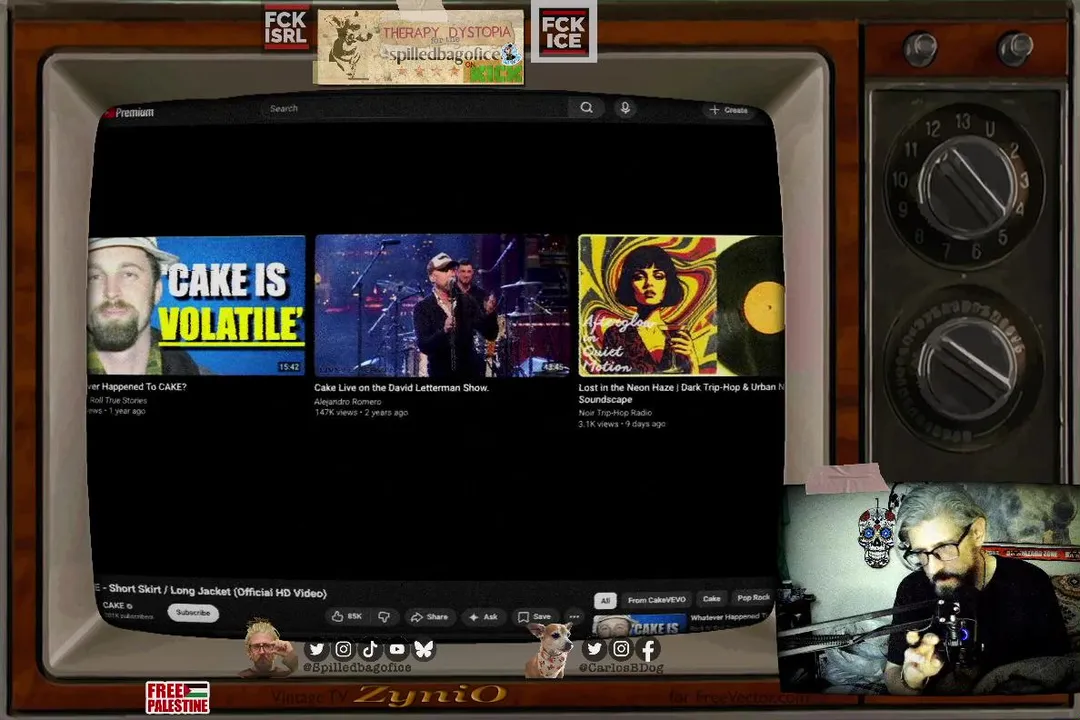
Task: Save the video with Save button
Action: [x=534, y=617]
